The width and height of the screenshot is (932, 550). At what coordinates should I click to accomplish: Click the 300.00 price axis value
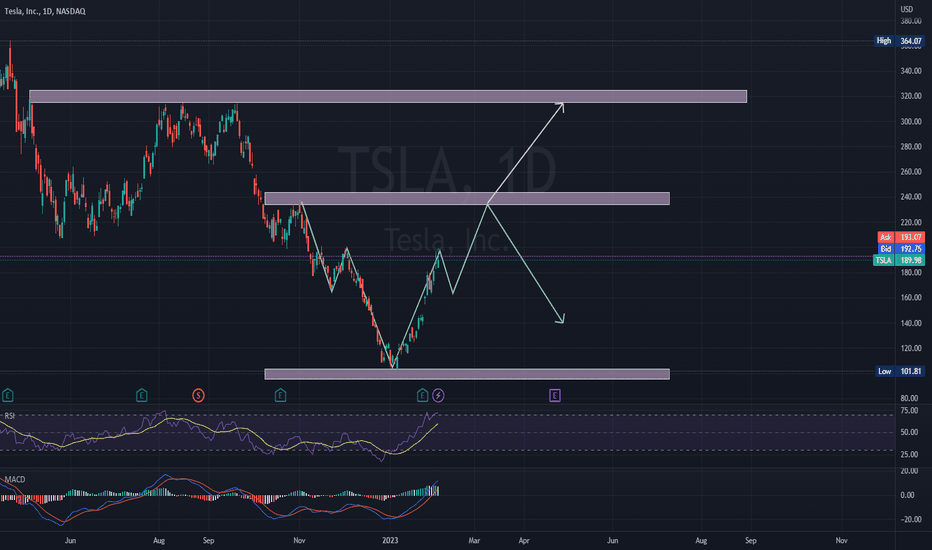click(911, 121)
